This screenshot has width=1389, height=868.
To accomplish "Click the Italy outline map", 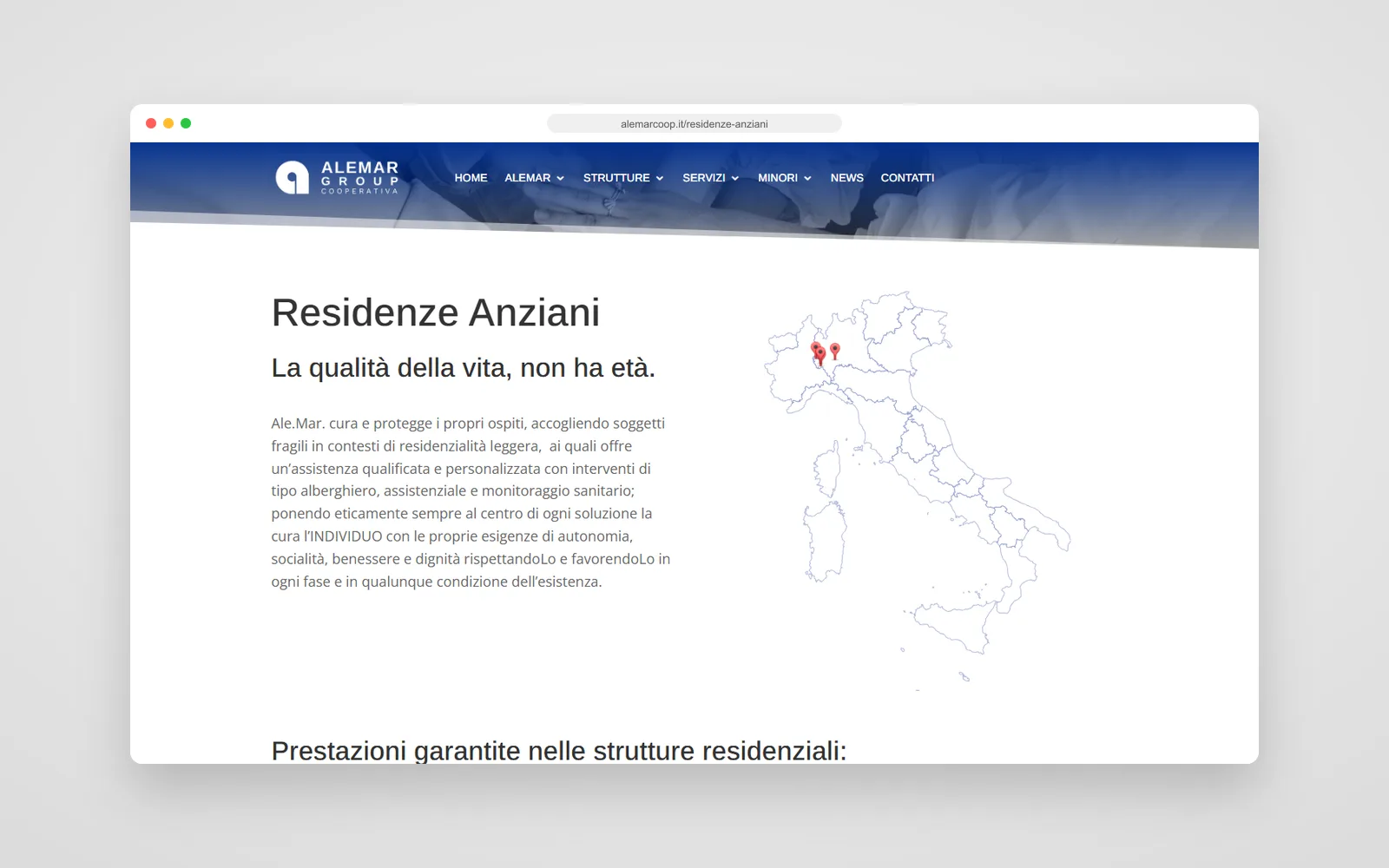I will point(917,490).
